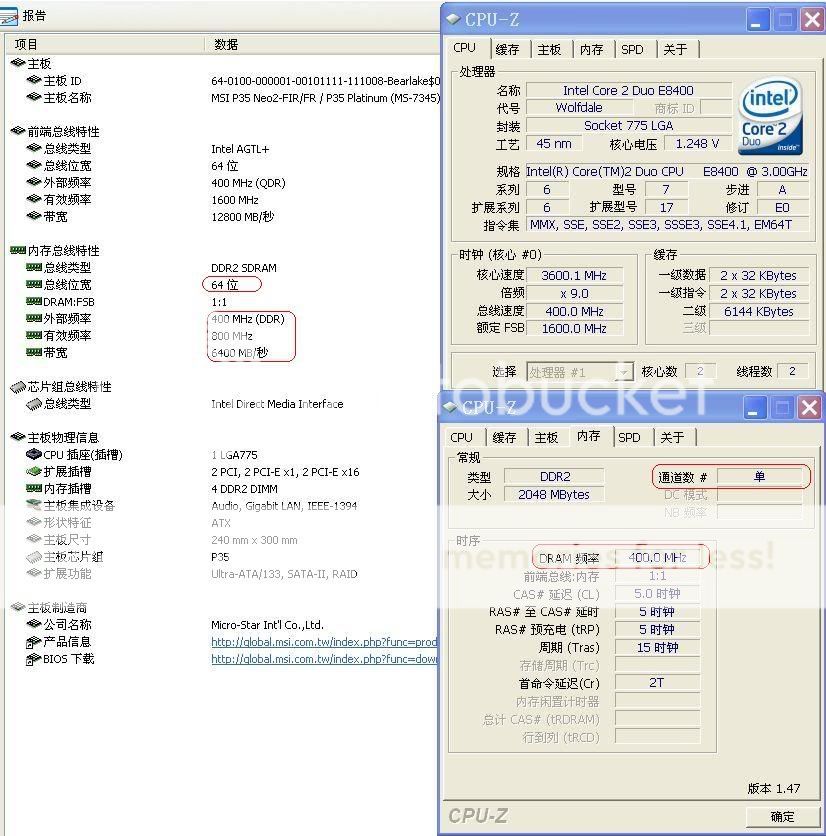Click the icon beside the 主板 section heading
826x836 pixels.
click(18, 63)
